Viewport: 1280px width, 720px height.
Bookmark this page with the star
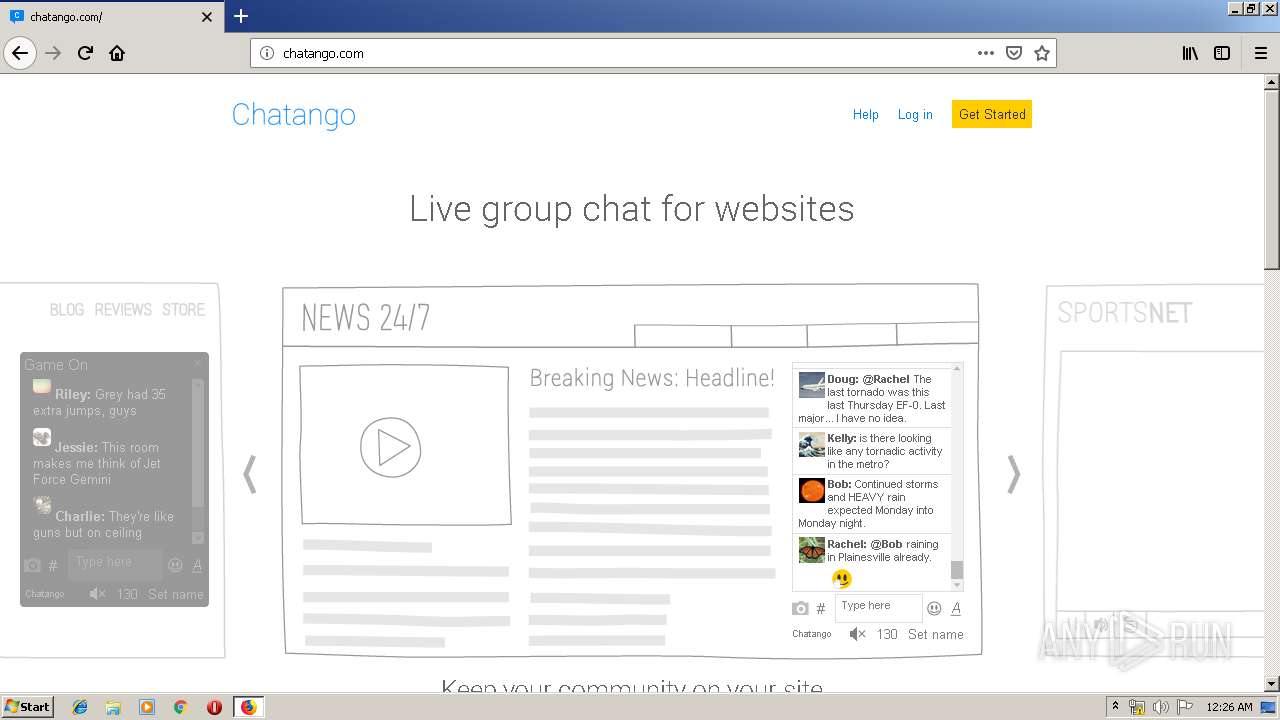point(1042,53)
